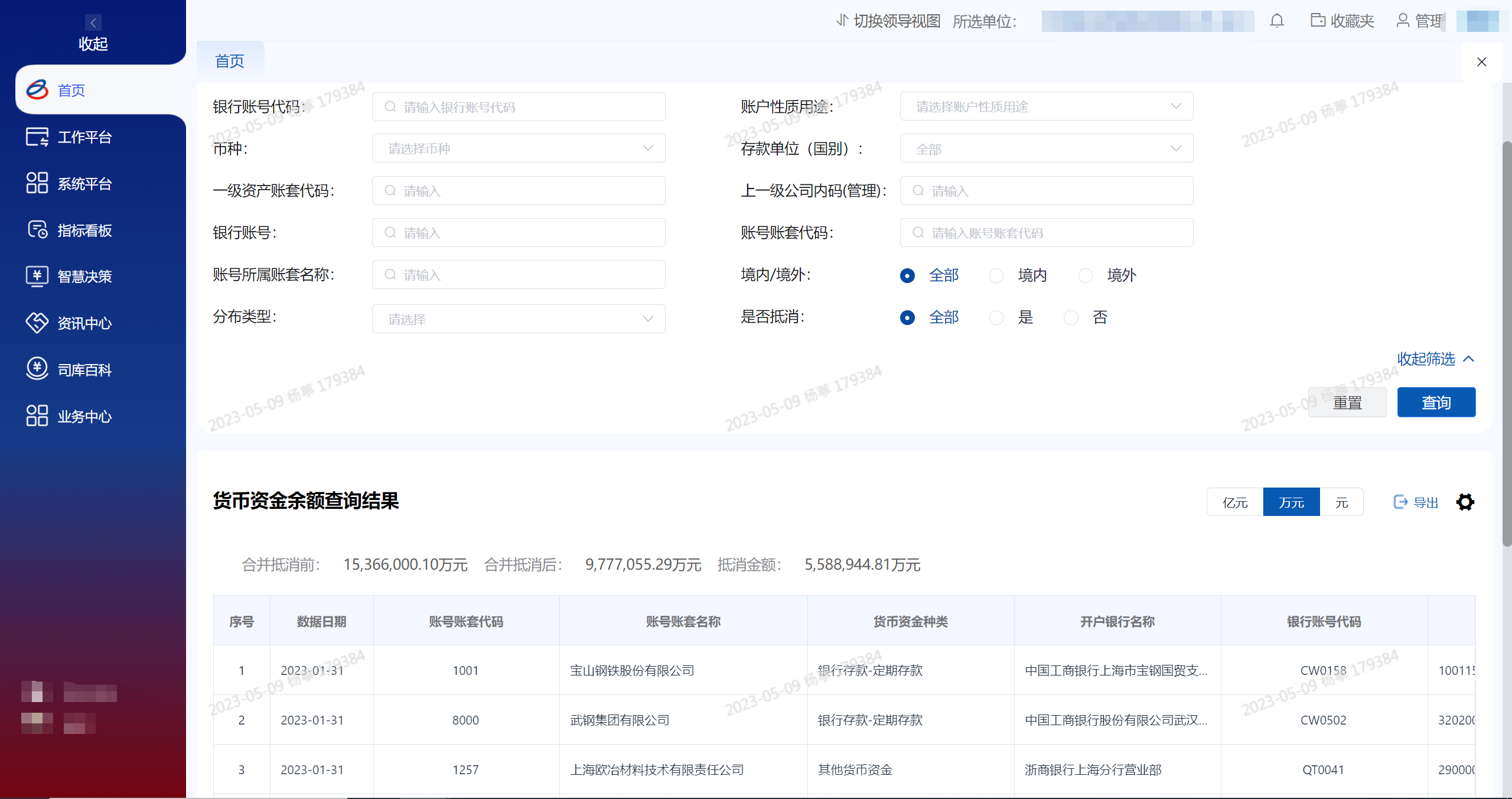Open the 收藏夹 folder icon
The height and width of the screenshot is (799, 1512).
pos(1318,21)
